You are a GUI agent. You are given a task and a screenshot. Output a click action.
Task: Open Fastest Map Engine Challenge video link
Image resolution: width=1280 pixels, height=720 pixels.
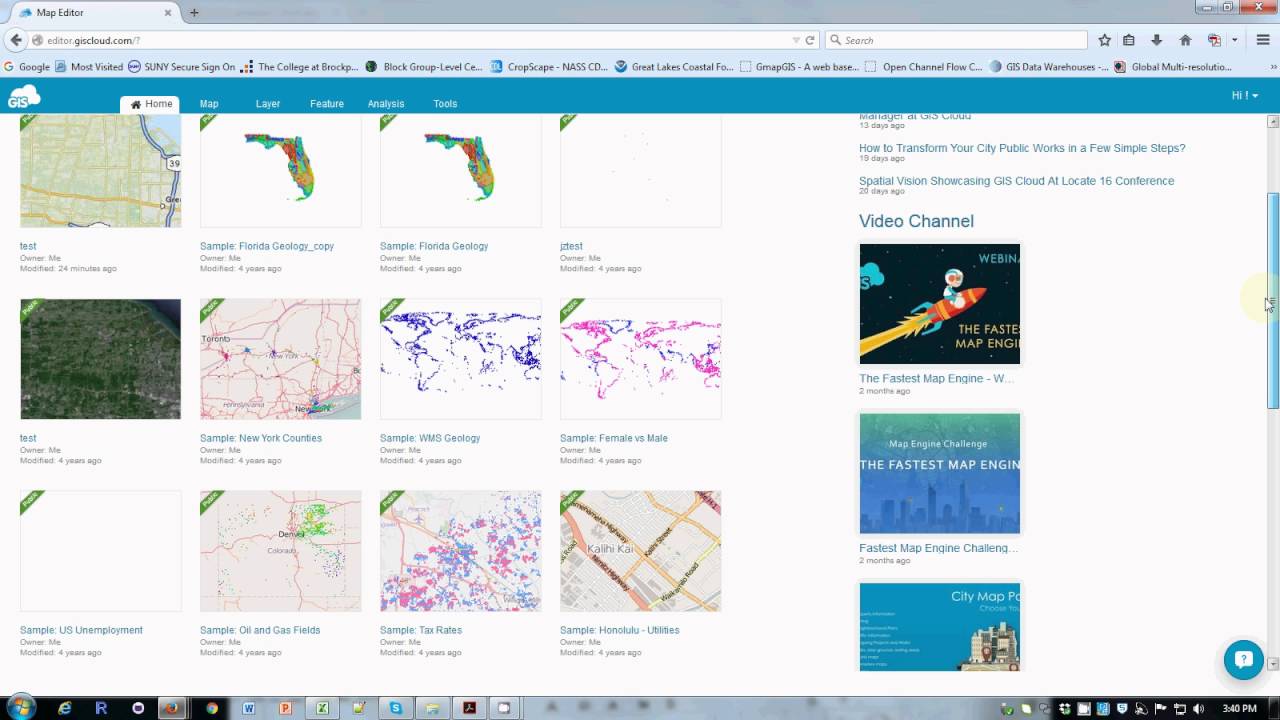point(938,548)
